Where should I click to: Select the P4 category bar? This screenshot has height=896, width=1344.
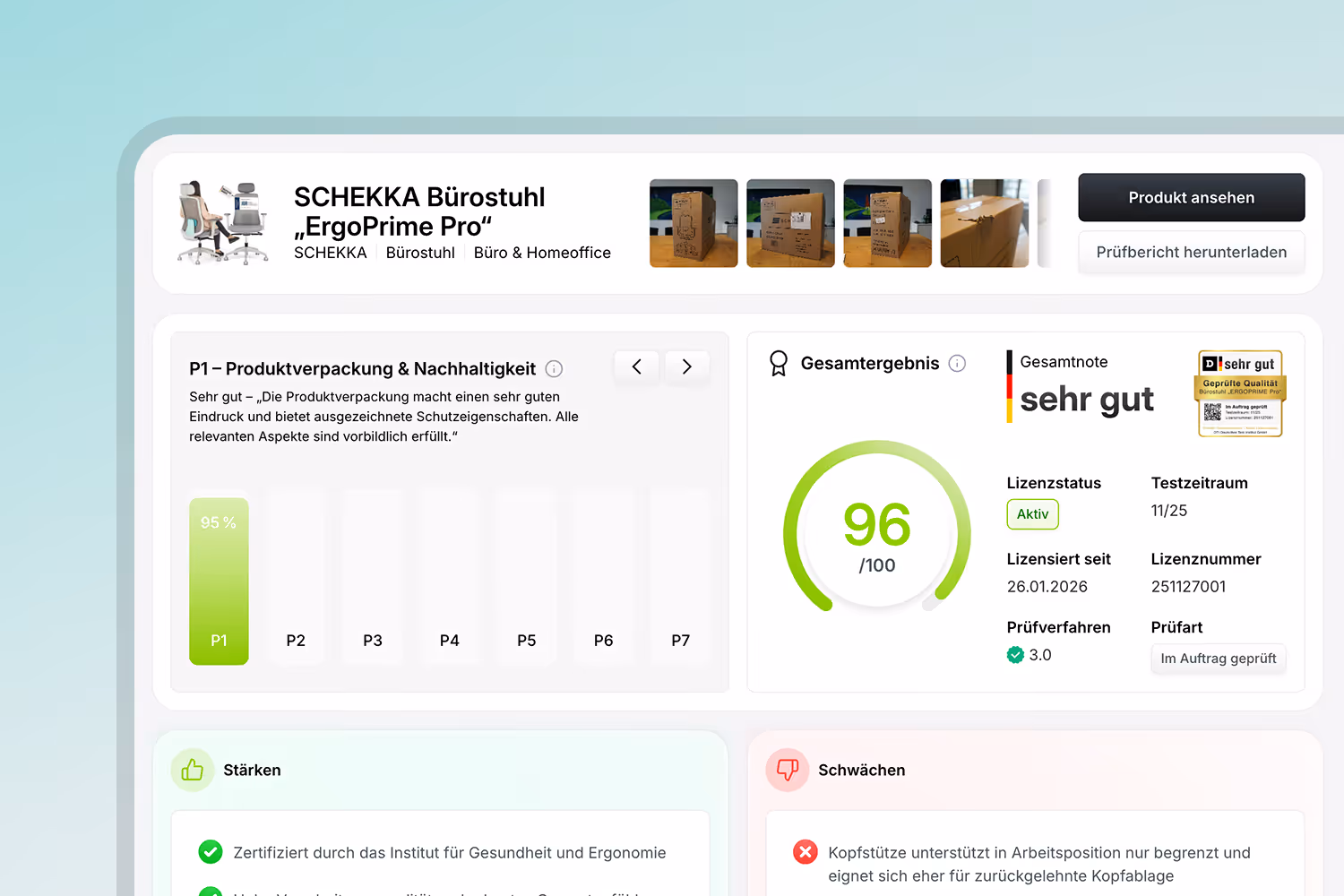tap(450, 576)
